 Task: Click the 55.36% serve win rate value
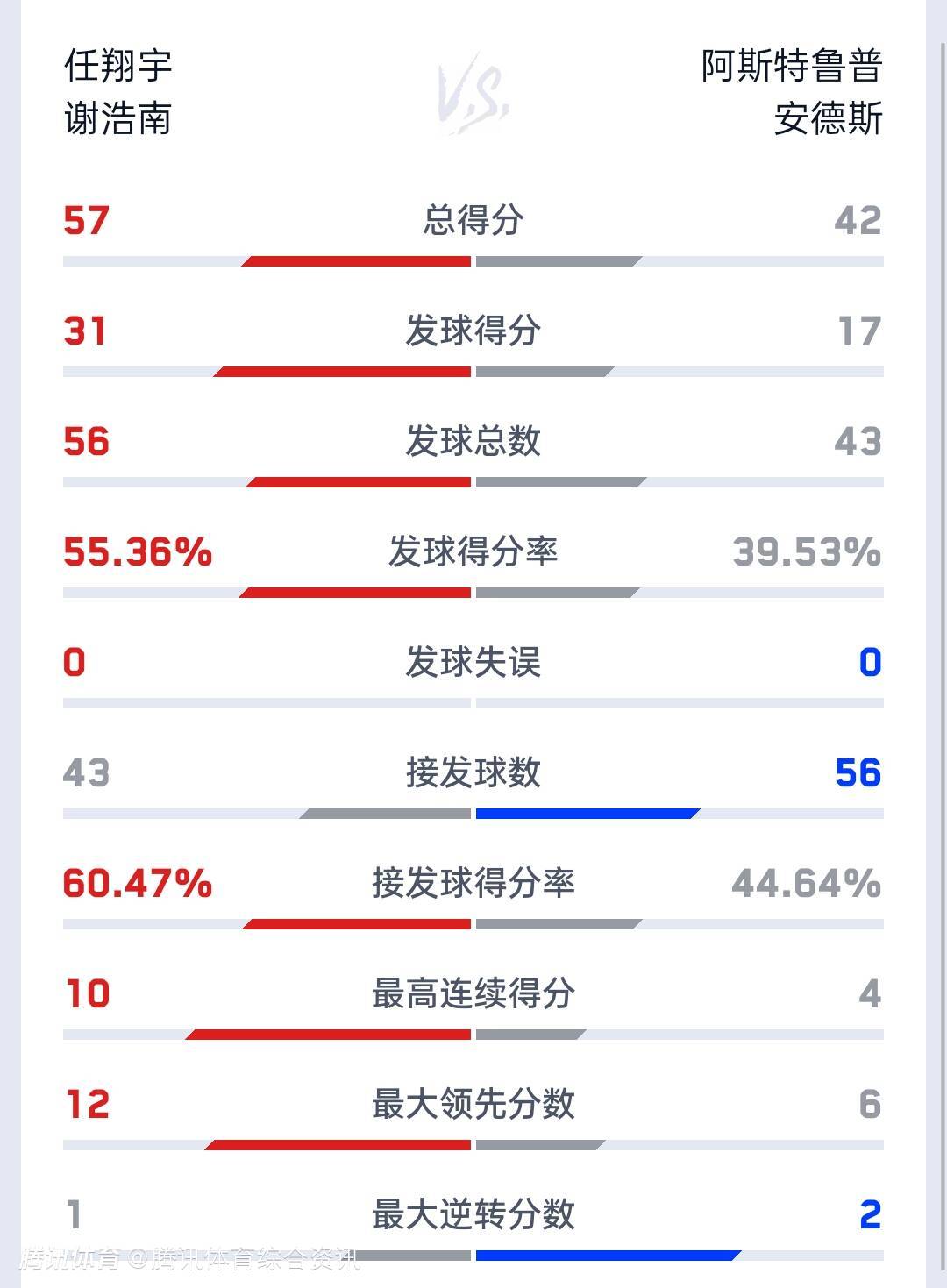(x=138, y=552)
